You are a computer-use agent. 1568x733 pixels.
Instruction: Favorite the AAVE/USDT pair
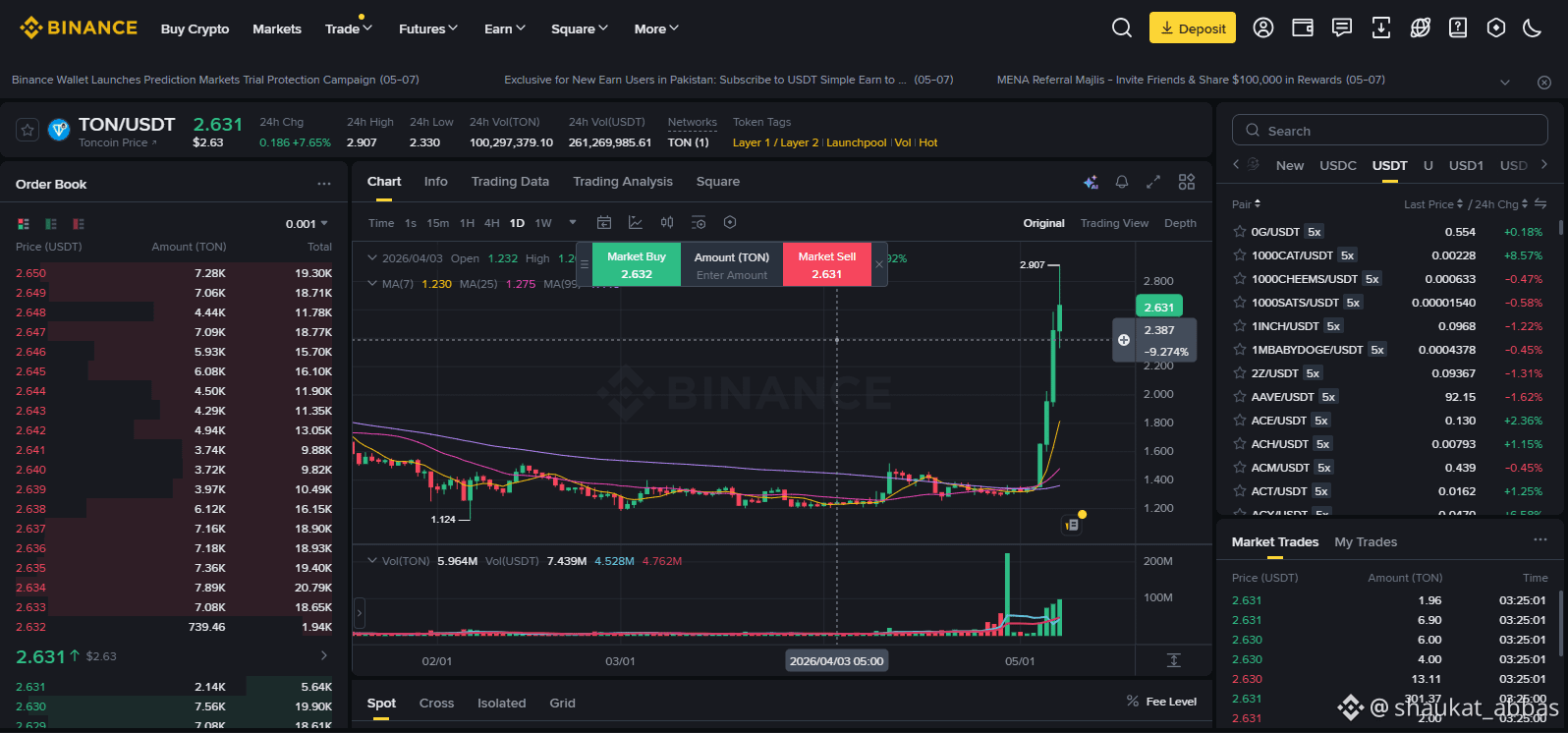tap(1240, 397)
